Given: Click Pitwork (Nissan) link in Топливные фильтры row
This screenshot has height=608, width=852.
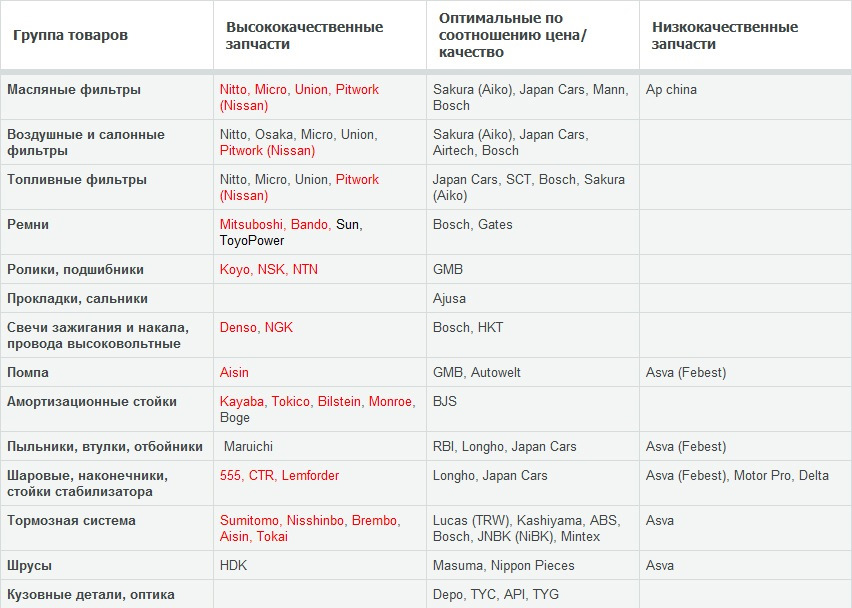Looking at the screenshot, I should (357, 179).
